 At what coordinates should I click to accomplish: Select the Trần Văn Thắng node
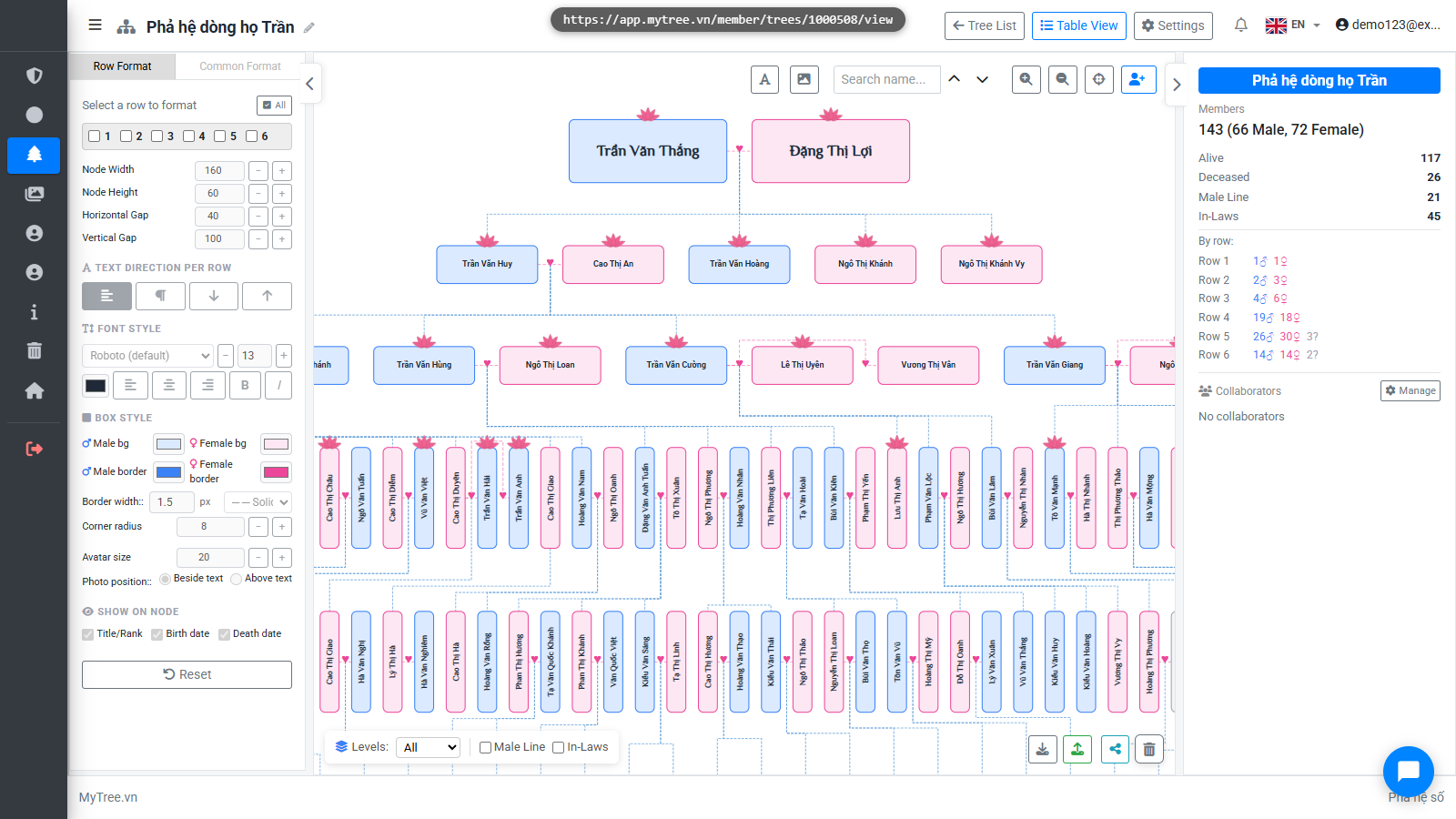click(x=648, y=151)
